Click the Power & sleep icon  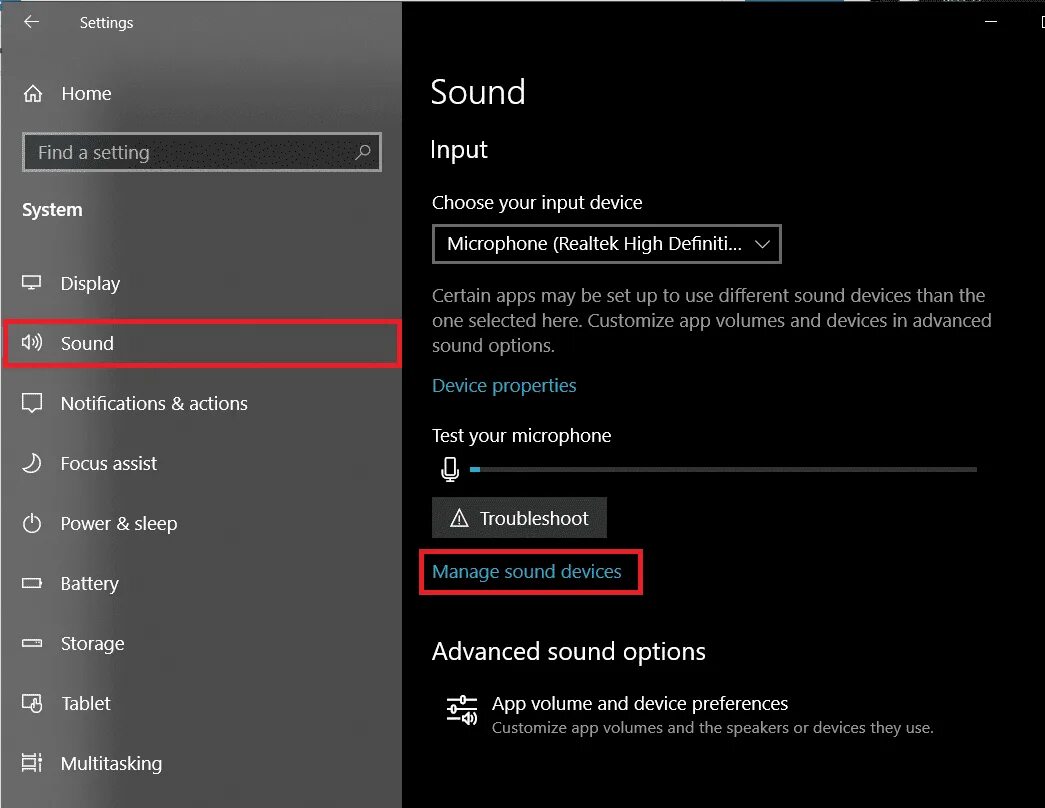click(x=33, y=523)
